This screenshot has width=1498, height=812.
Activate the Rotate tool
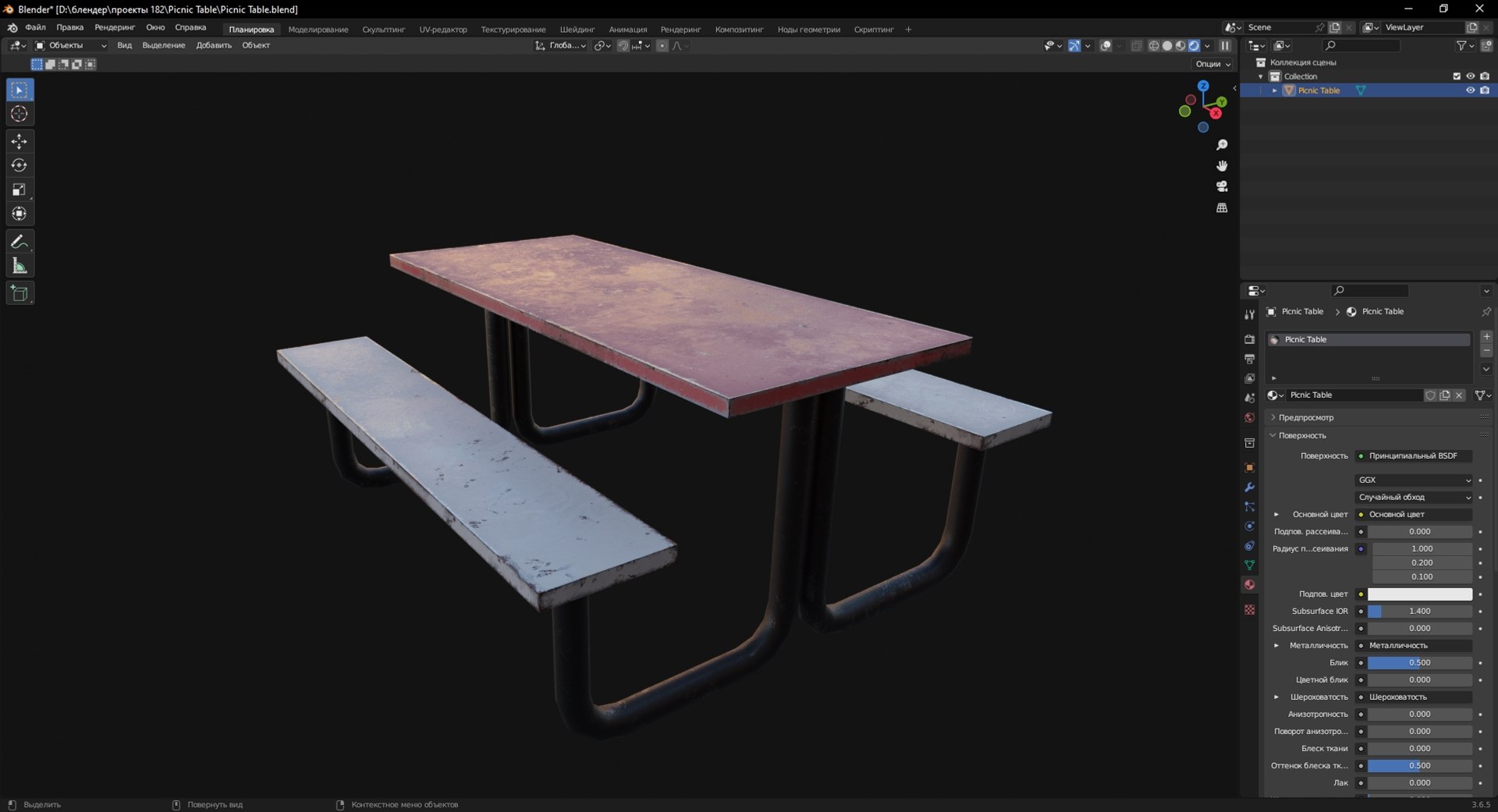tap(20, 165)
